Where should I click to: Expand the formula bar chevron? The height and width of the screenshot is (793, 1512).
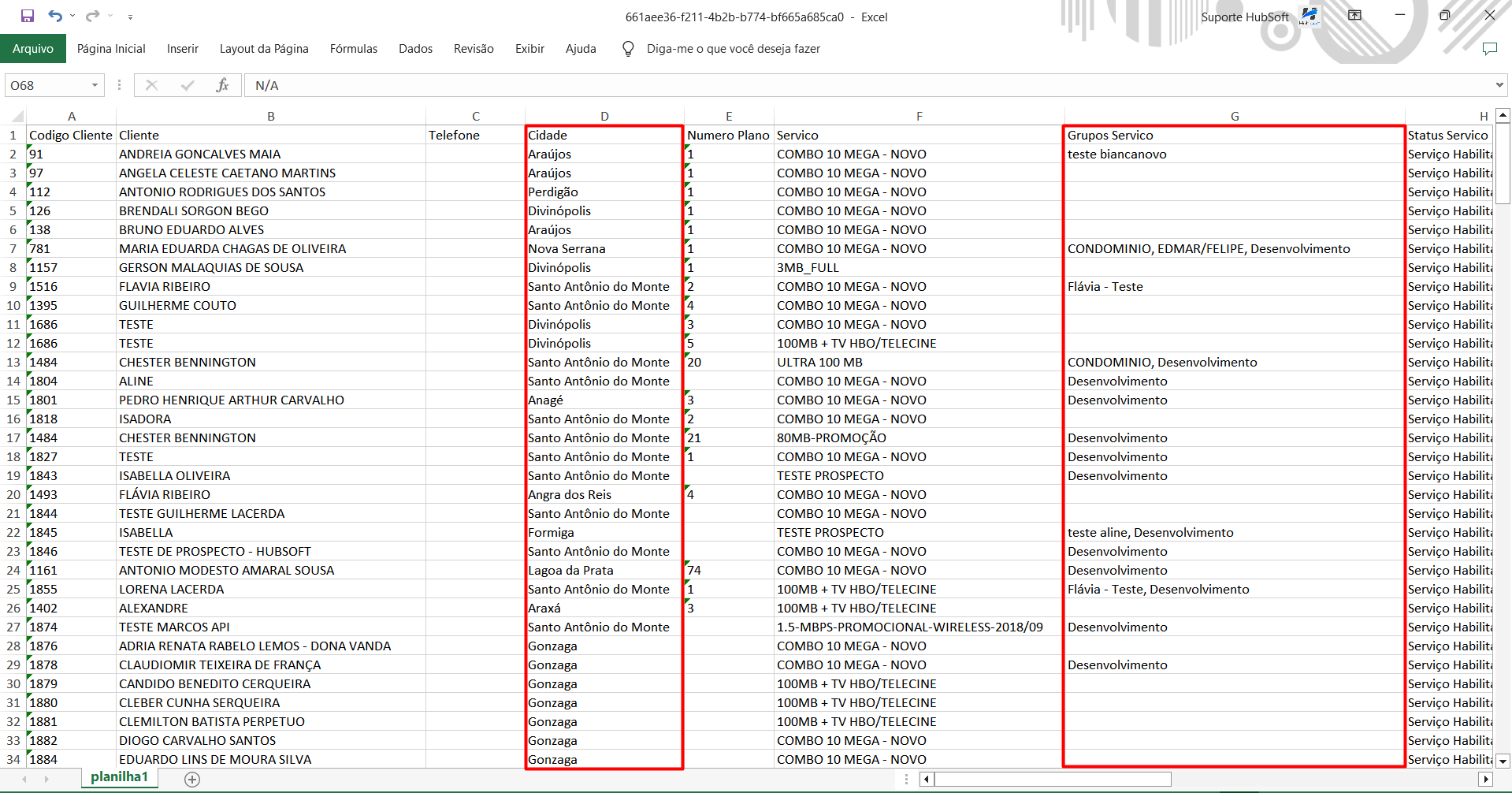tap(1499, 85)
